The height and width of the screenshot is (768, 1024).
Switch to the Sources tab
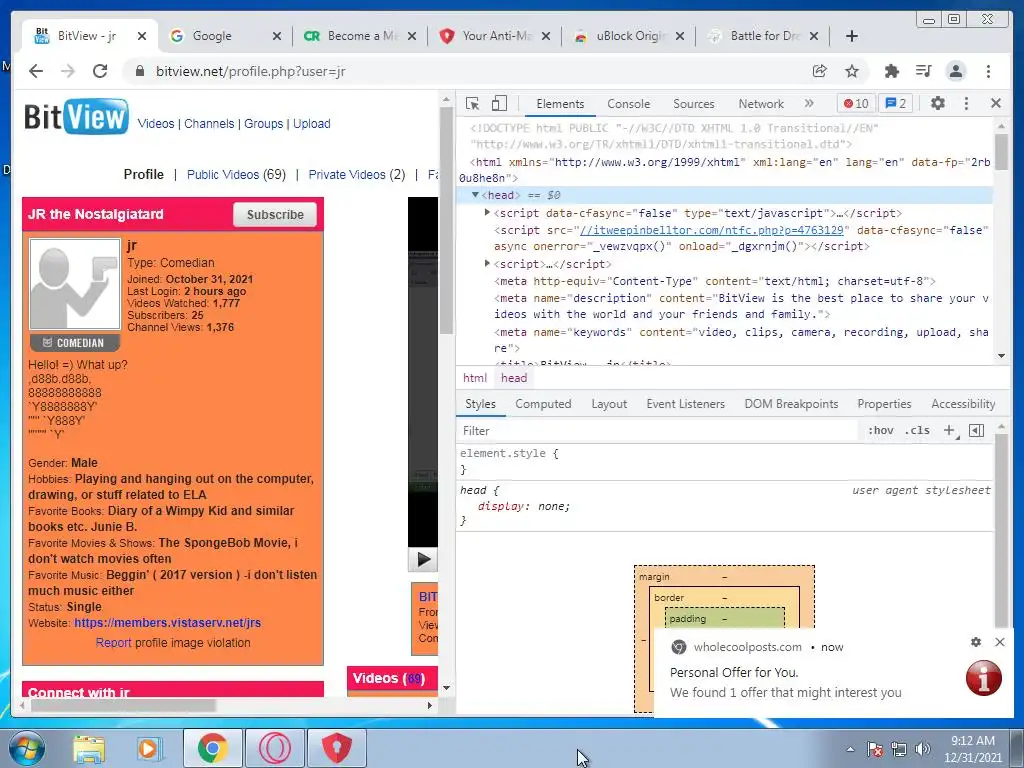pos(694,104)
